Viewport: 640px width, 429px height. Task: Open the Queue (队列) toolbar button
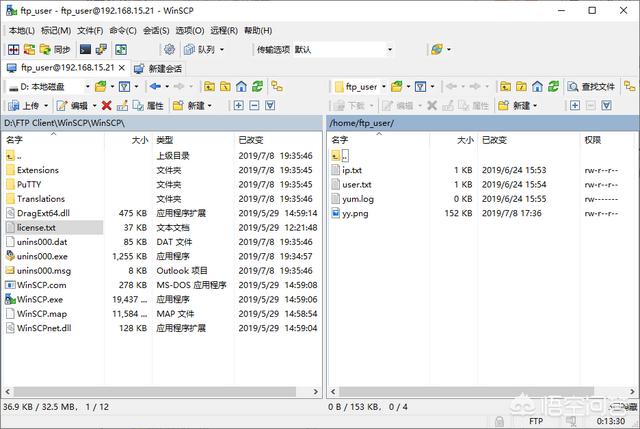tap(200, 49)
